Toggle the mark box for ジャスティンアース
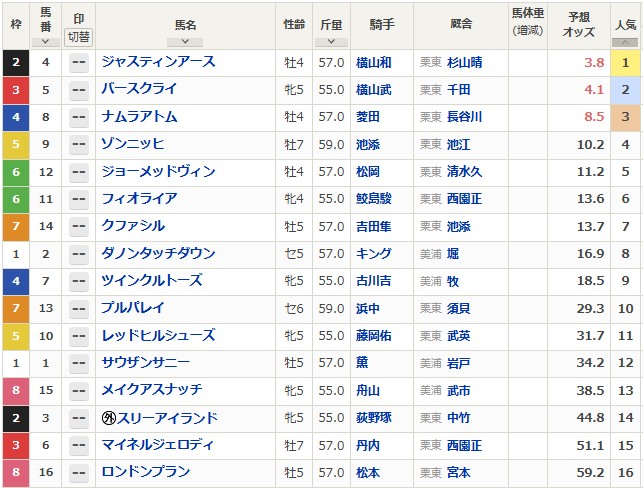643x488 pixels. coord(78,63)
